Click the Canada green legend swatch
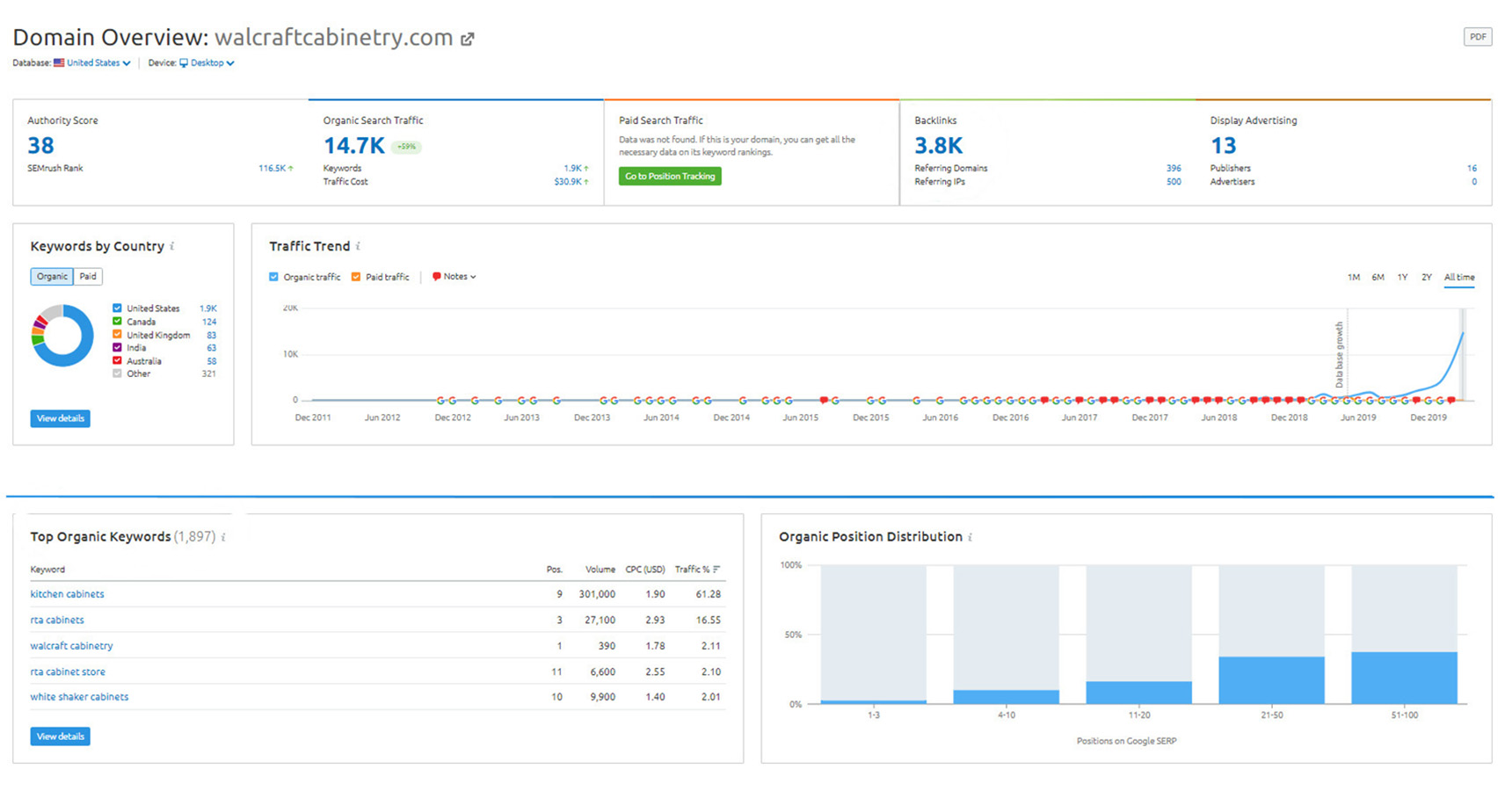 click(x=117, y=322)
